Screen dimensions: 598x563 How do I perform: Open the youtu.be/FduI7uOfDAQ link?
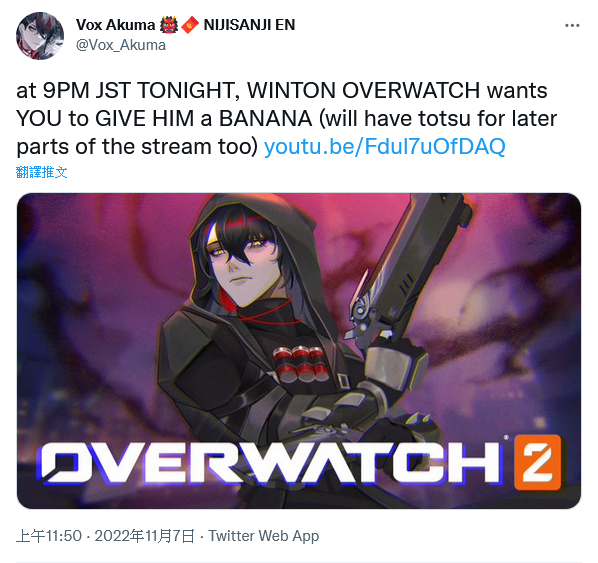(384, 146)
